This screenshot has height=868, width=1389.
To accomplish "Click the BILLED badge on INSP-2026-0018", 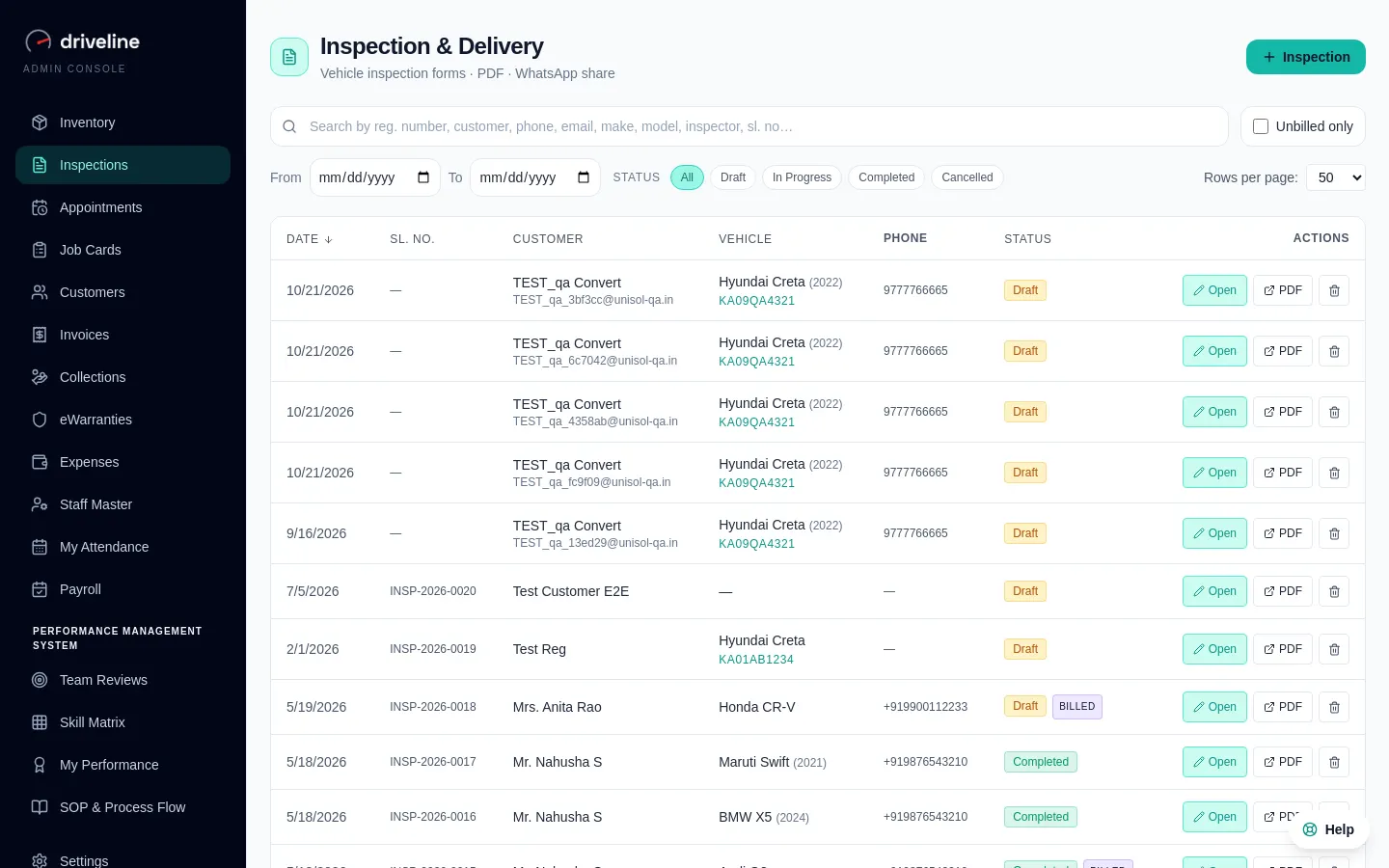I will tap(1077, 707).
